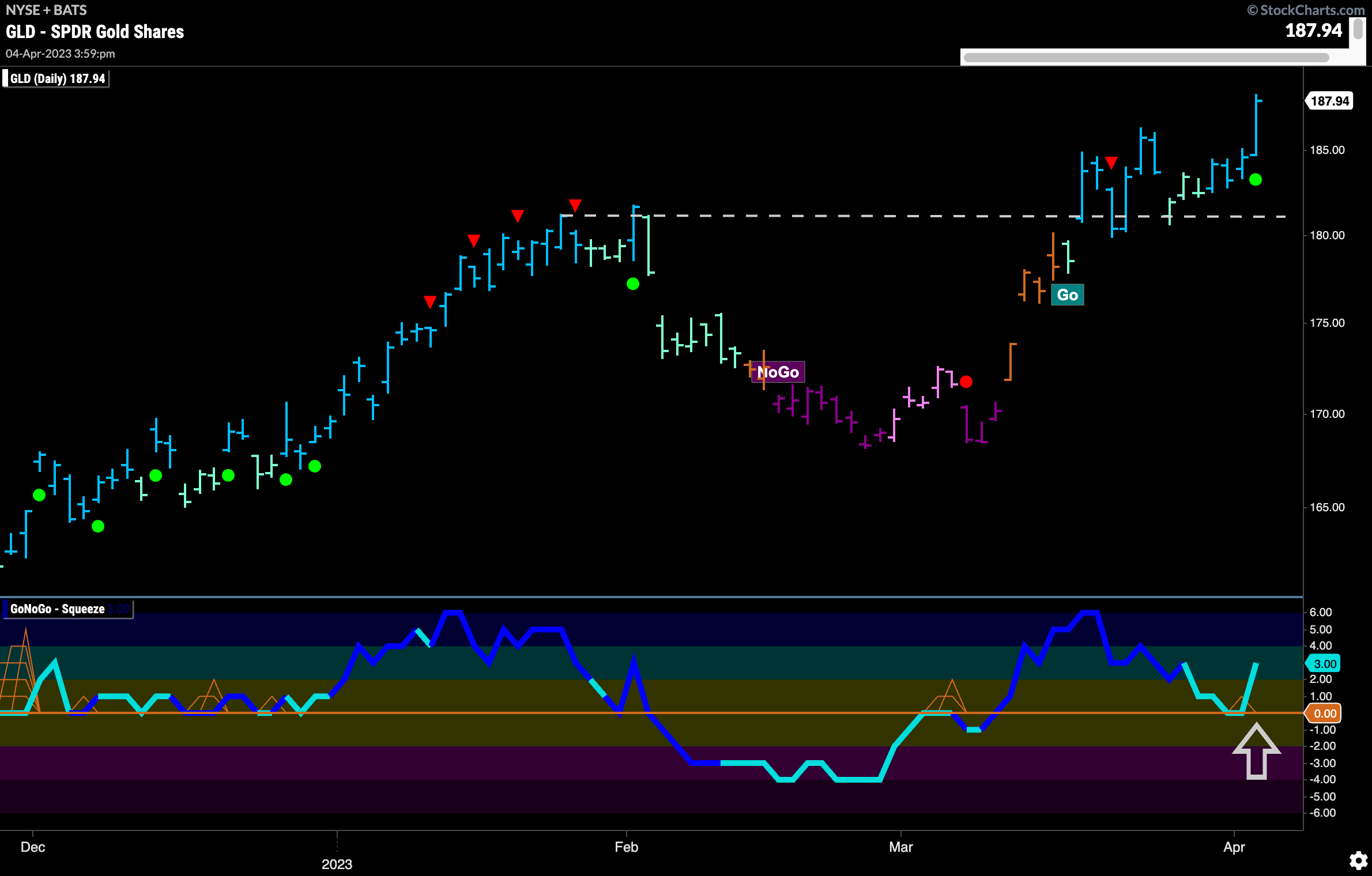
Task: Click the Dec label on the time axis
Action: tap(33, 847)
